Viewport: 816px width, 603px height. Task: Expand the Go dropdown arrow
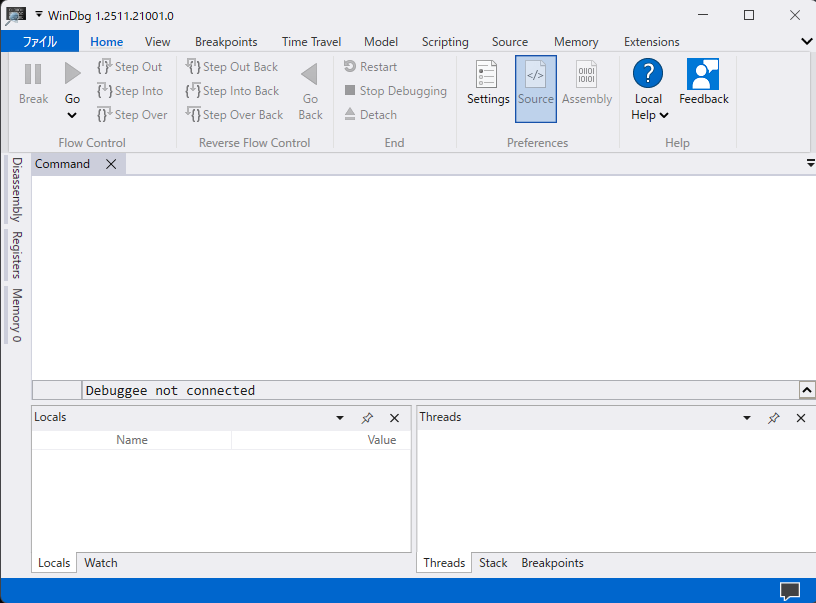(x=72, y=115)
